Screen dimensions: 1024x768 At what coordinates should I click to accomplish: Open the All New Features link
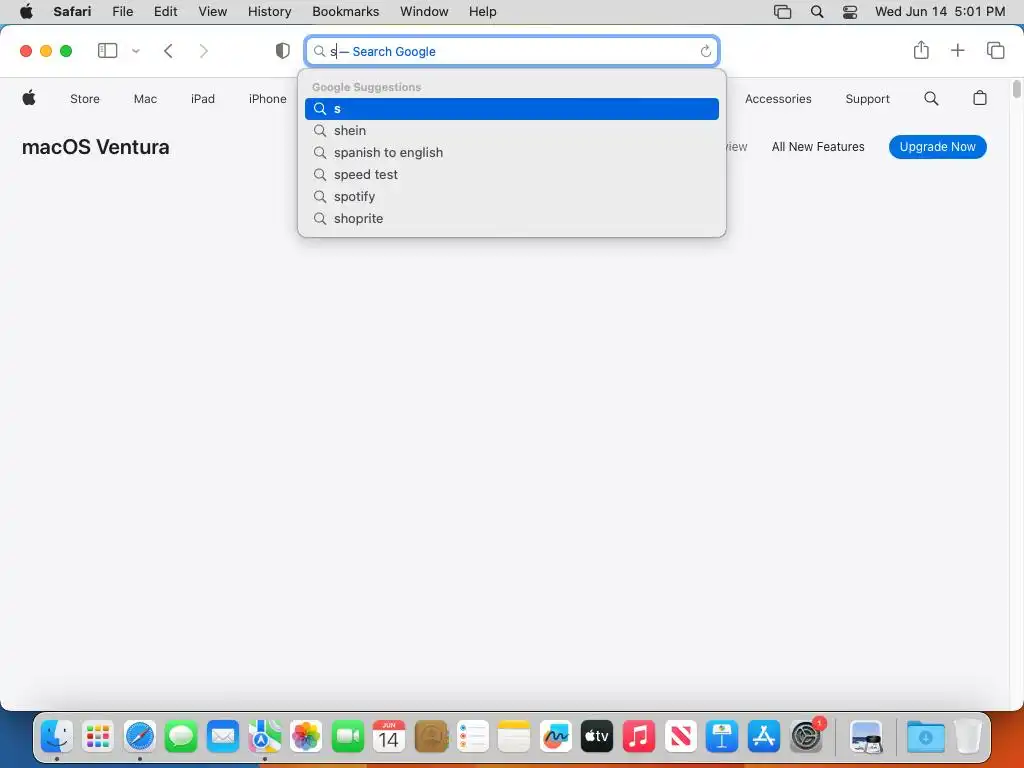point(818,147)
